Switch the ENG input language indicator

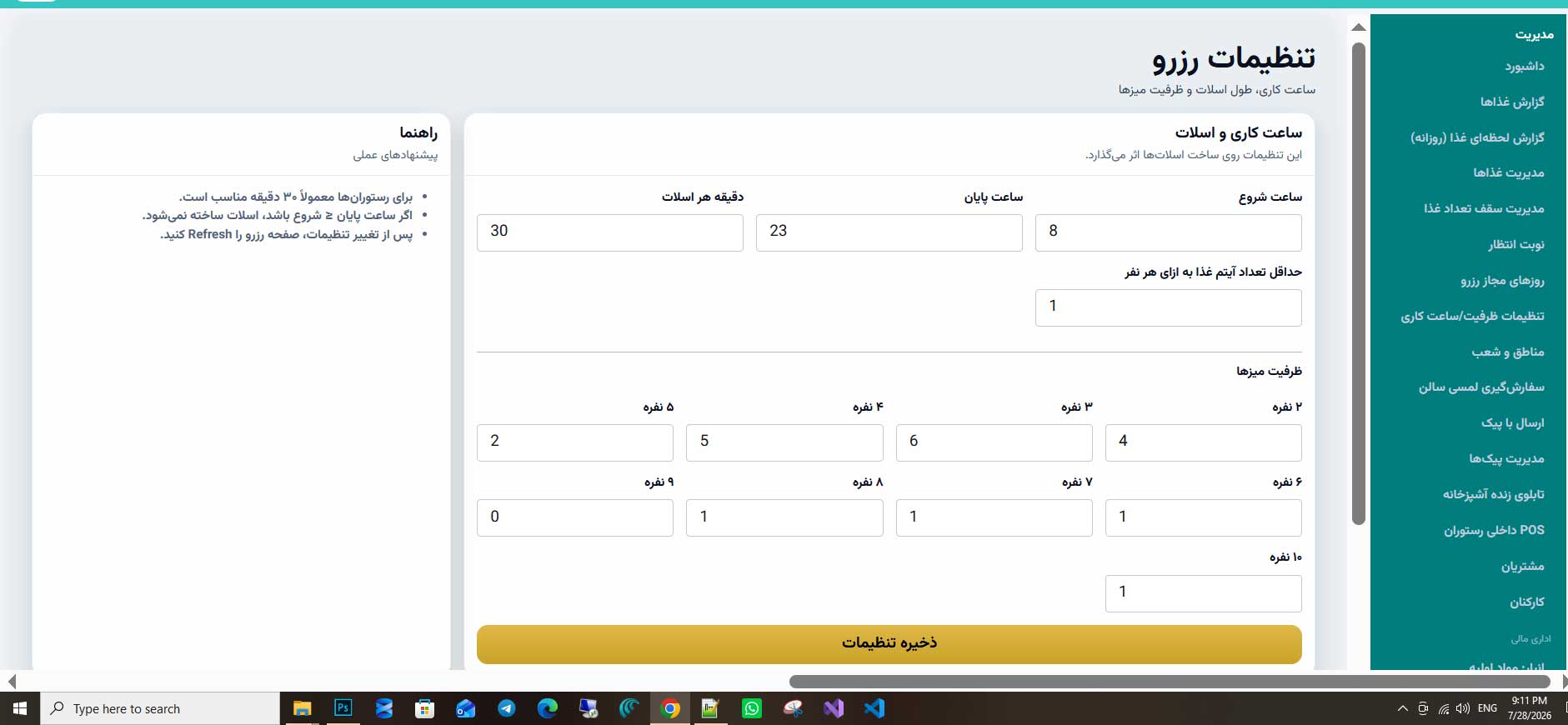[x=1487, y=708]
